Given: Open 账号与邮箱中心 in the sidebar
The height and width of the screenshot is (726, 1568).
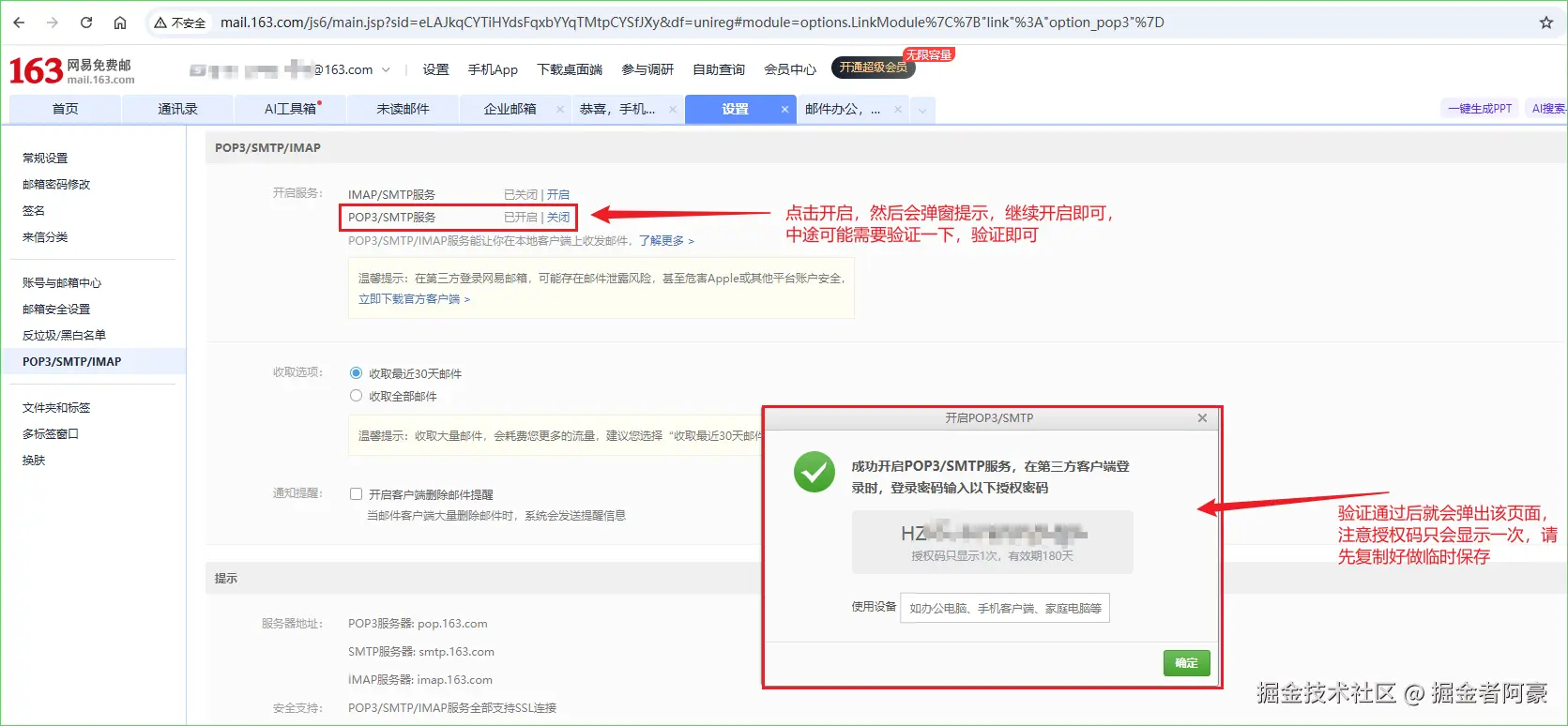Looking at the screenshot, I should (x=62, y=283).
